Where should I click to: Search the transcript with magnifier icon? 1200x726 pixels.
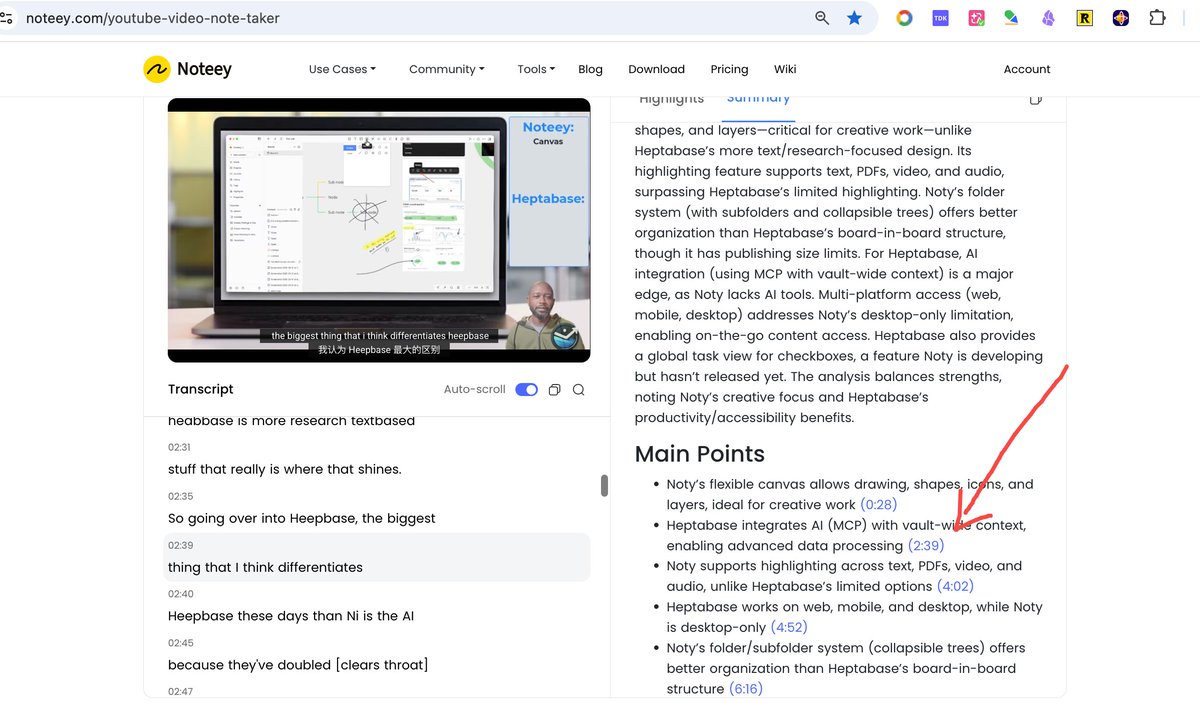click(578, 390)
